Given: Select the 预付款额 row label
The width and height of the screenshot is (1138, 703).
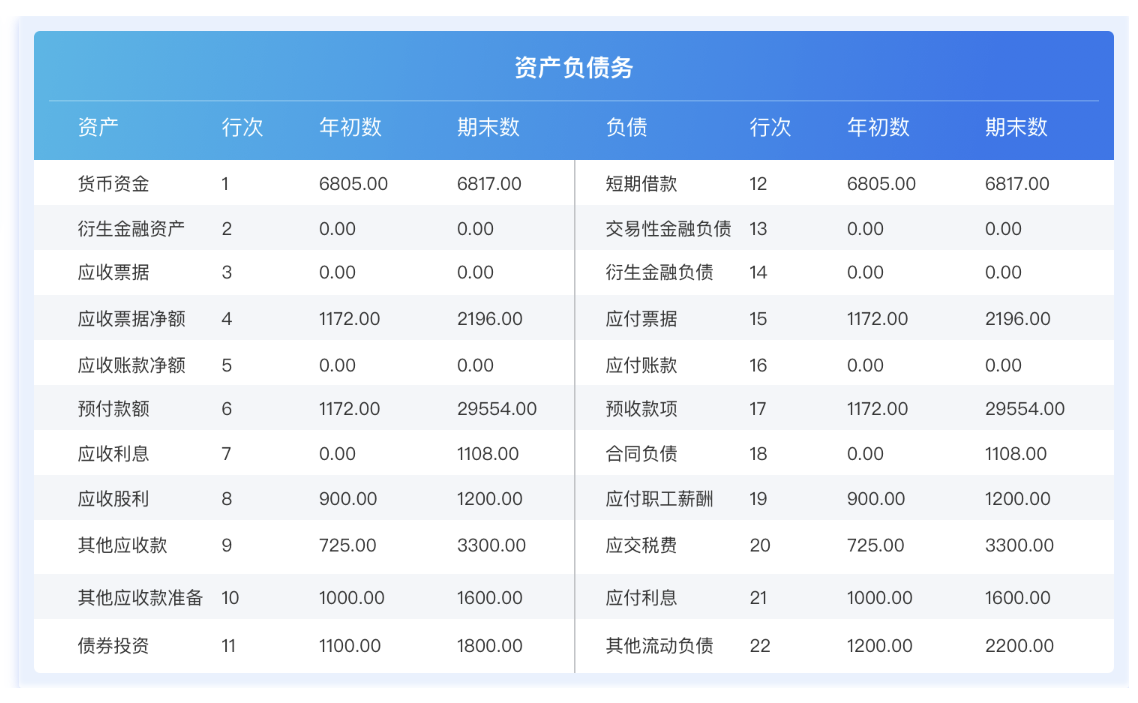Looking at the screenshot, I should coord(113,408).
